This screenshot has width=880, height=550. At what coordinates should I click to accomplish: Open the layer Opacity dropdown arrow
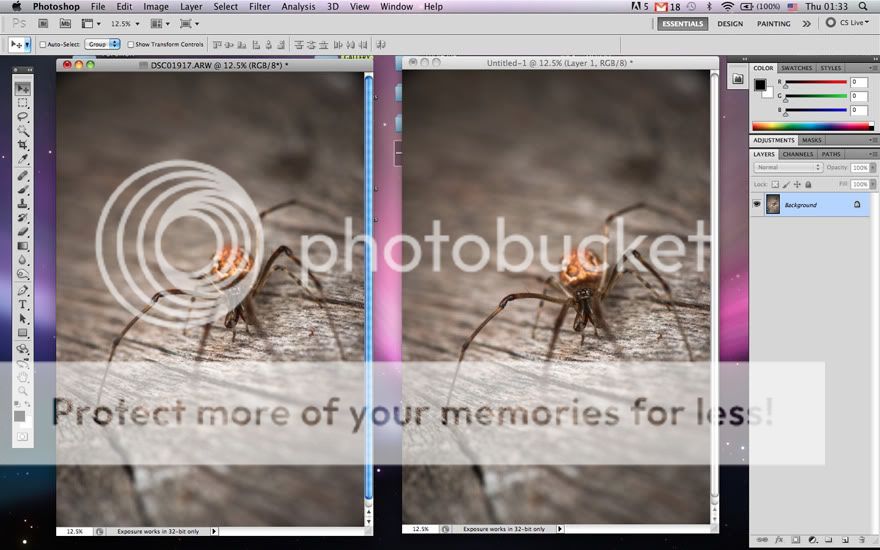click(x=872, y=167)
